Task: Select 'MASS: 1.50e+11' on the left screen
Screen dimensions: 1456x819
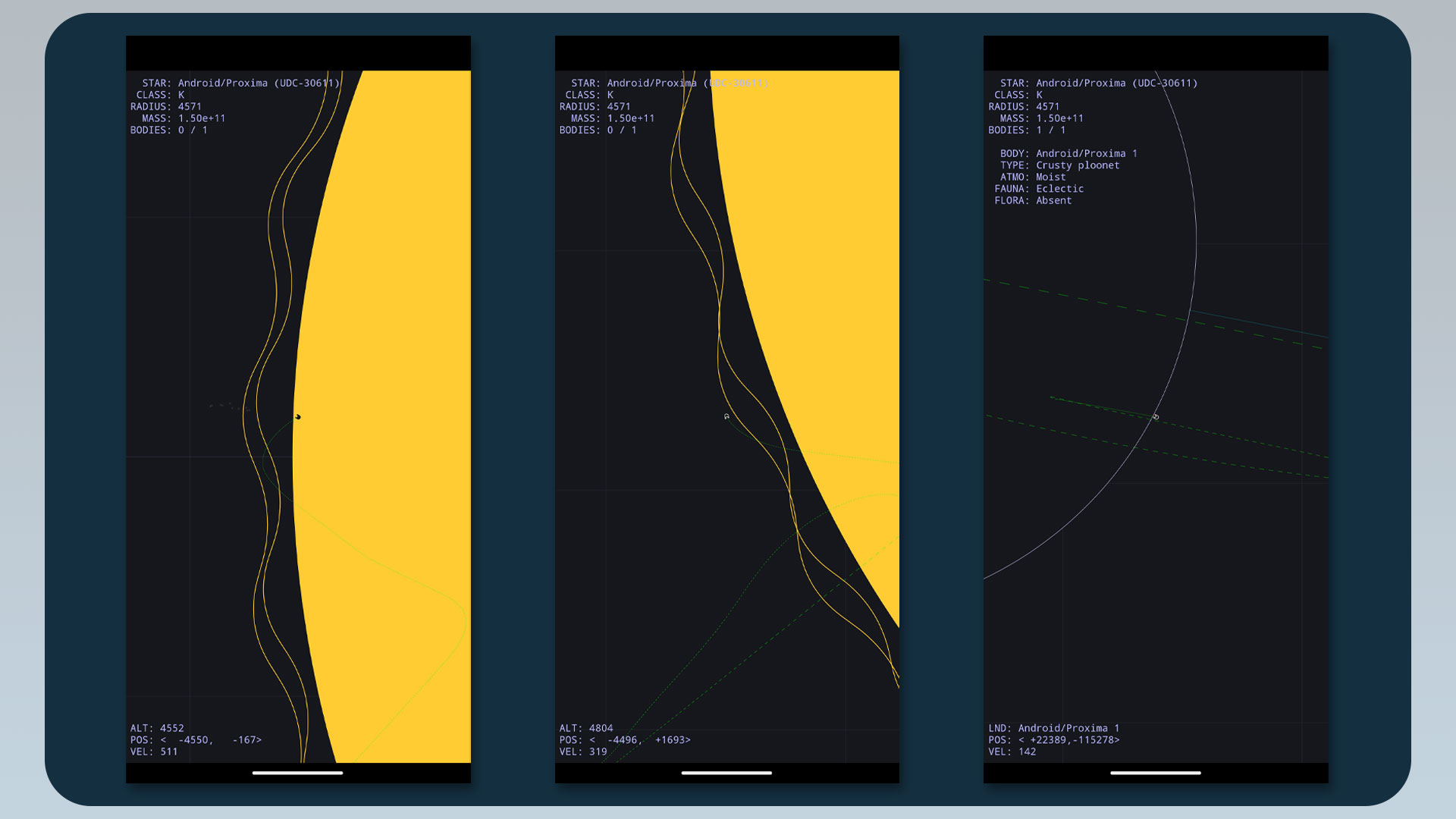Action: coord(184,118)
